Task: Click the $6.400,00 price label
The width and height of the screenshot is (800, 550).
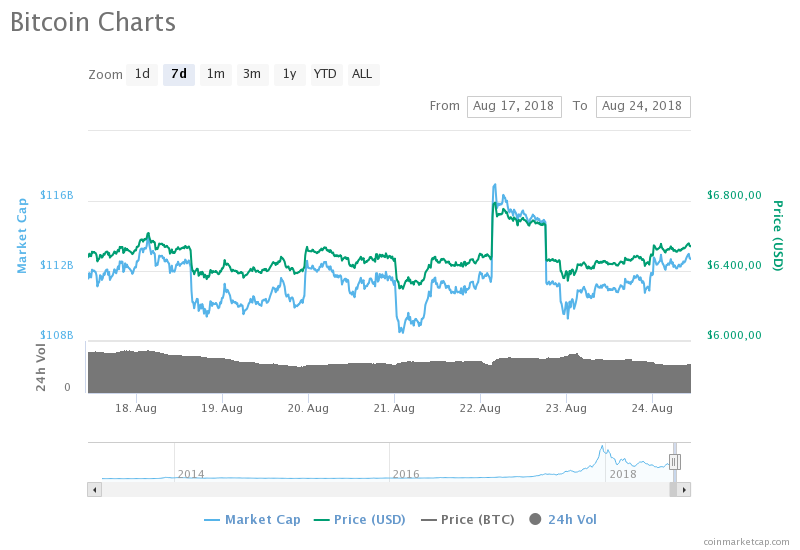Action: coord(734,265)
